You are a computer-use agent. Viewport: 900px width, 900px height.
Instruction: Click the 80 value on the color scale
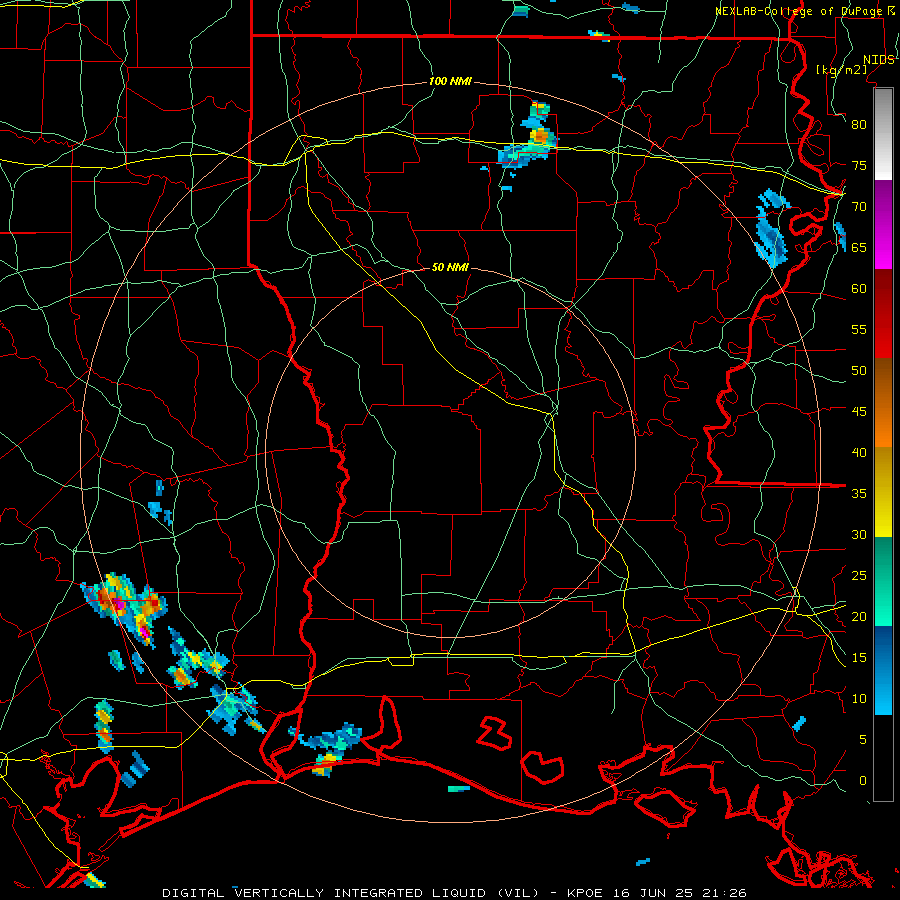click(859, 125)
